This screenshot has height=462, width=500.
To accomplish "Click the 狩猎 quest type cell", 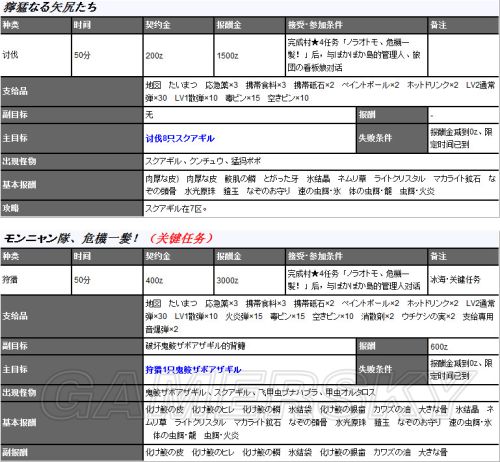I will click(x=36, y=280).
